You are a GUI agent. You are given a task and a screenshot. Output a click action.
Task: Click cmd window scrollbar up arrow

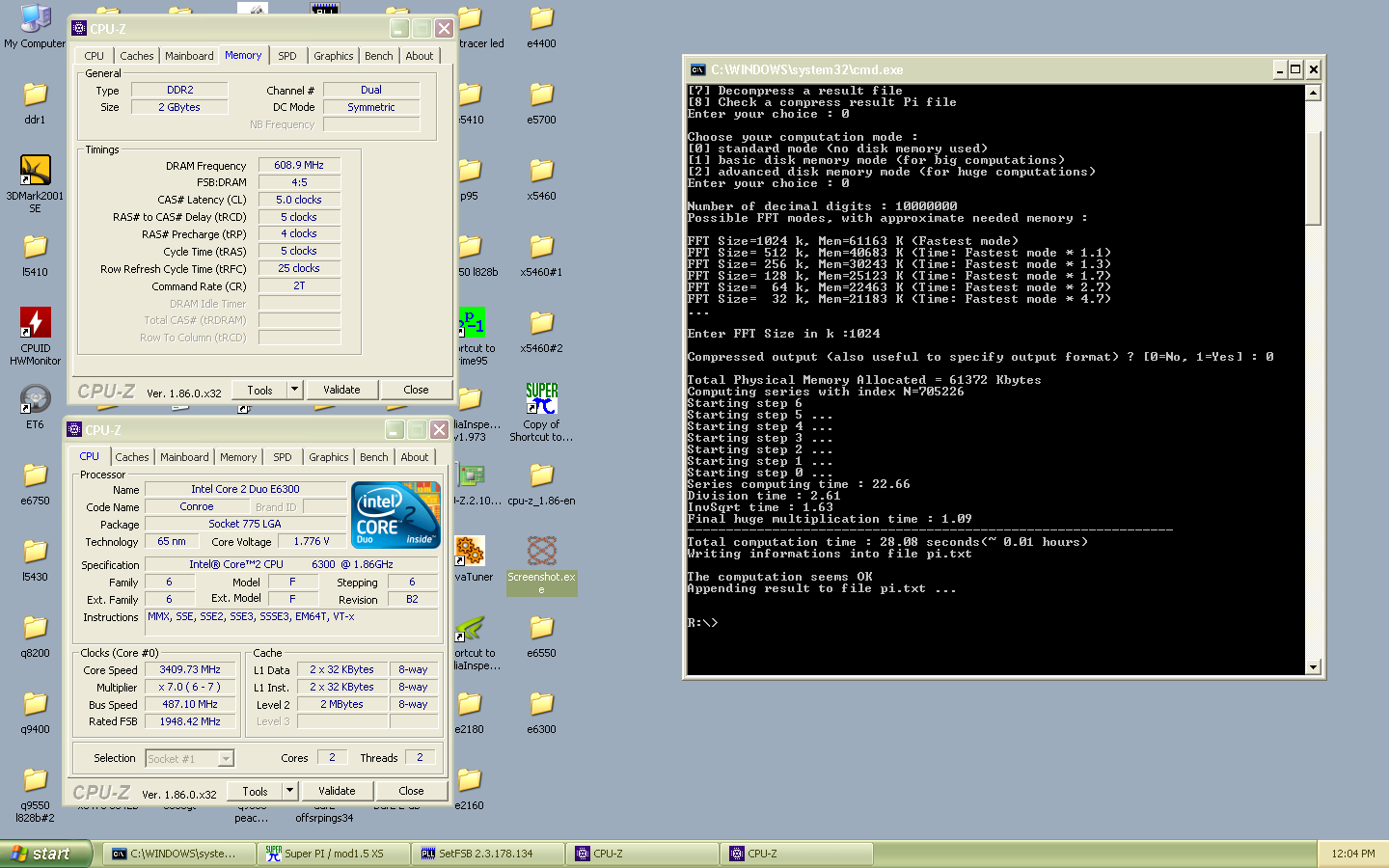pyautogui.click(x=1313, y=93)
